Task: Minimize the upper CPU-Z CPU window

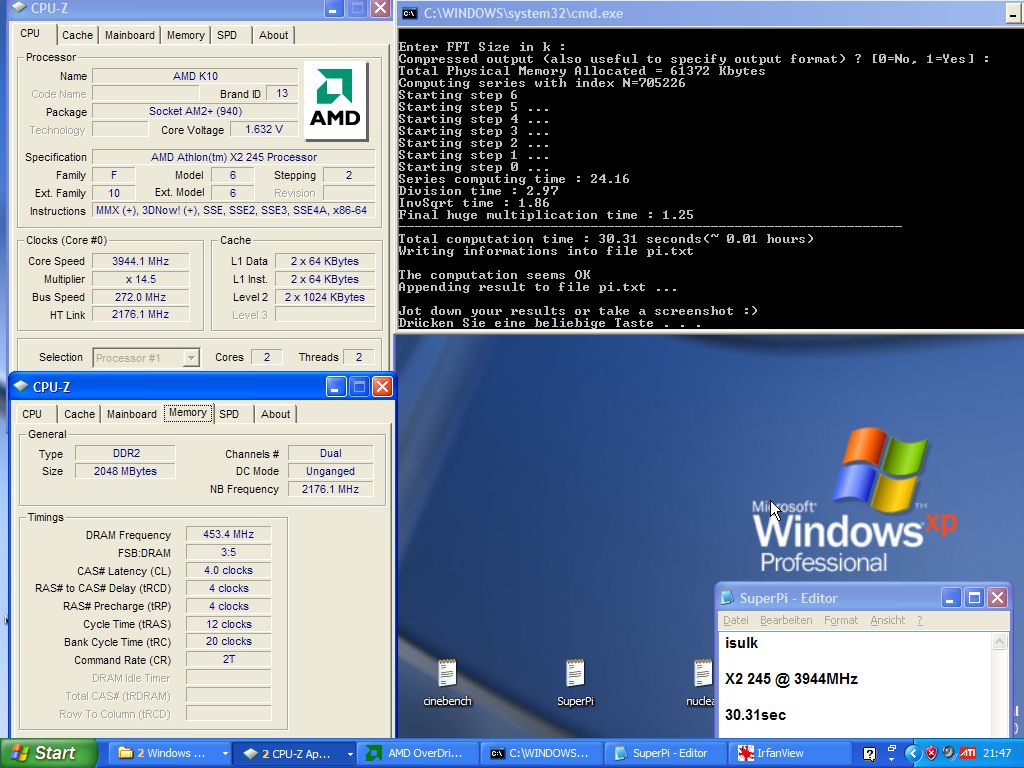Action: pyautogui.click(x=334, y=8)
